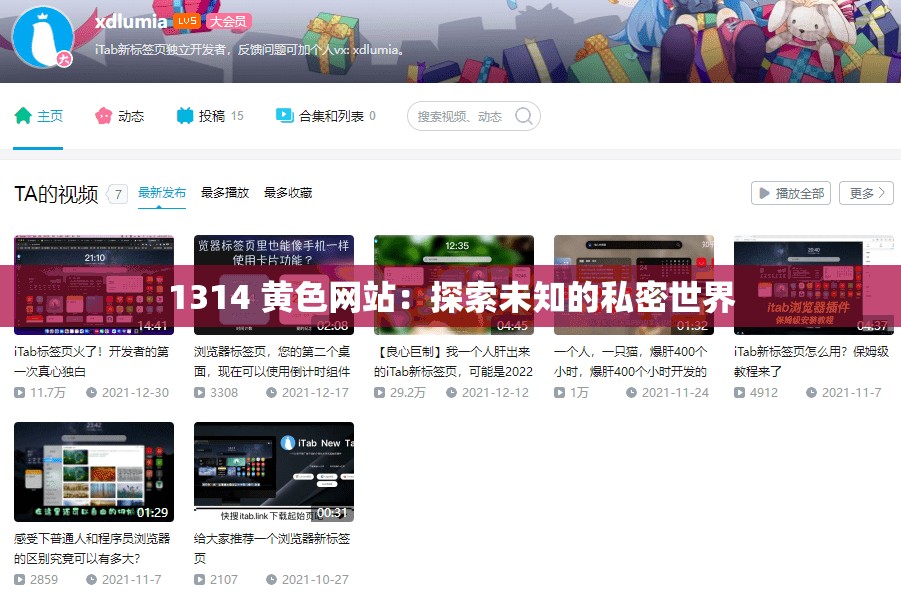The image size is (901, 593).
Task: Click the 投稿 submissions icon
Action: 184,116
